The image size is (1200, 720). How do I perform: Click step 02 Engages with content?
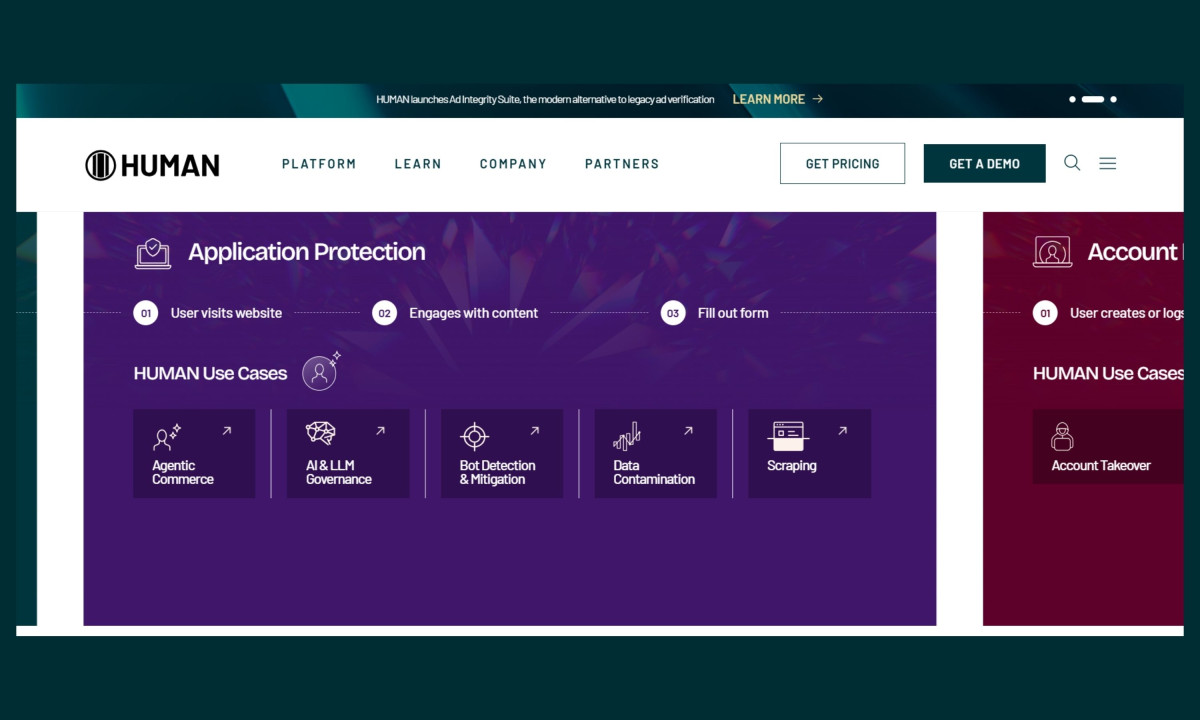[455, 313]
